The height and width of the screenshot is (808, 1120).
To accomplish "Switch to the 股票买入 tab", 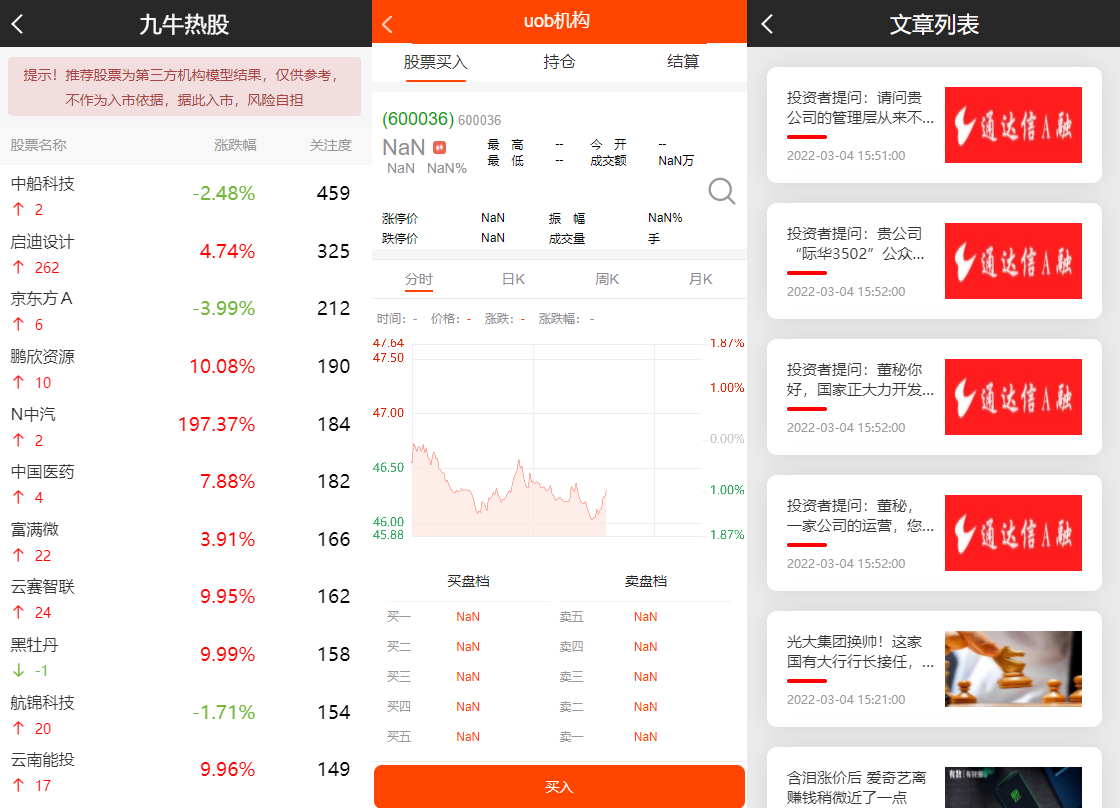I will 435,62.
